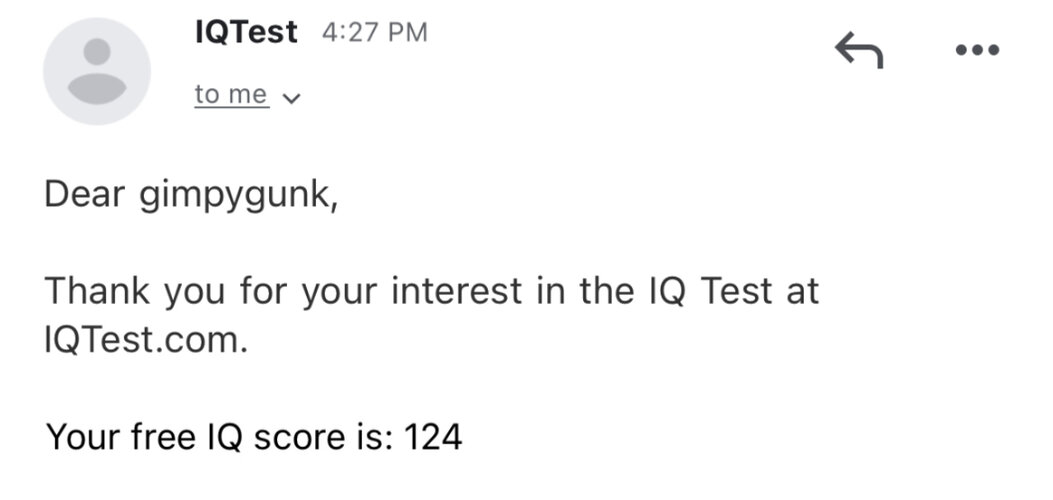The width and height of the screenshot is (1053, 500).
Task: Expand recipient details with the chevron
Action: (x=291, y=99)
